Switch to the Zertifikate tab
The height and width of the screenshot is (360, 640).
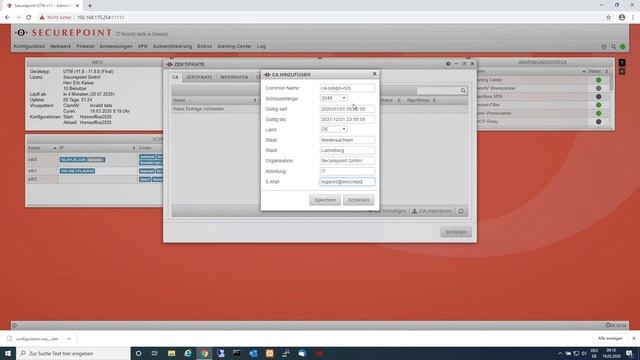pyautogui.click(x=199, y=77)
